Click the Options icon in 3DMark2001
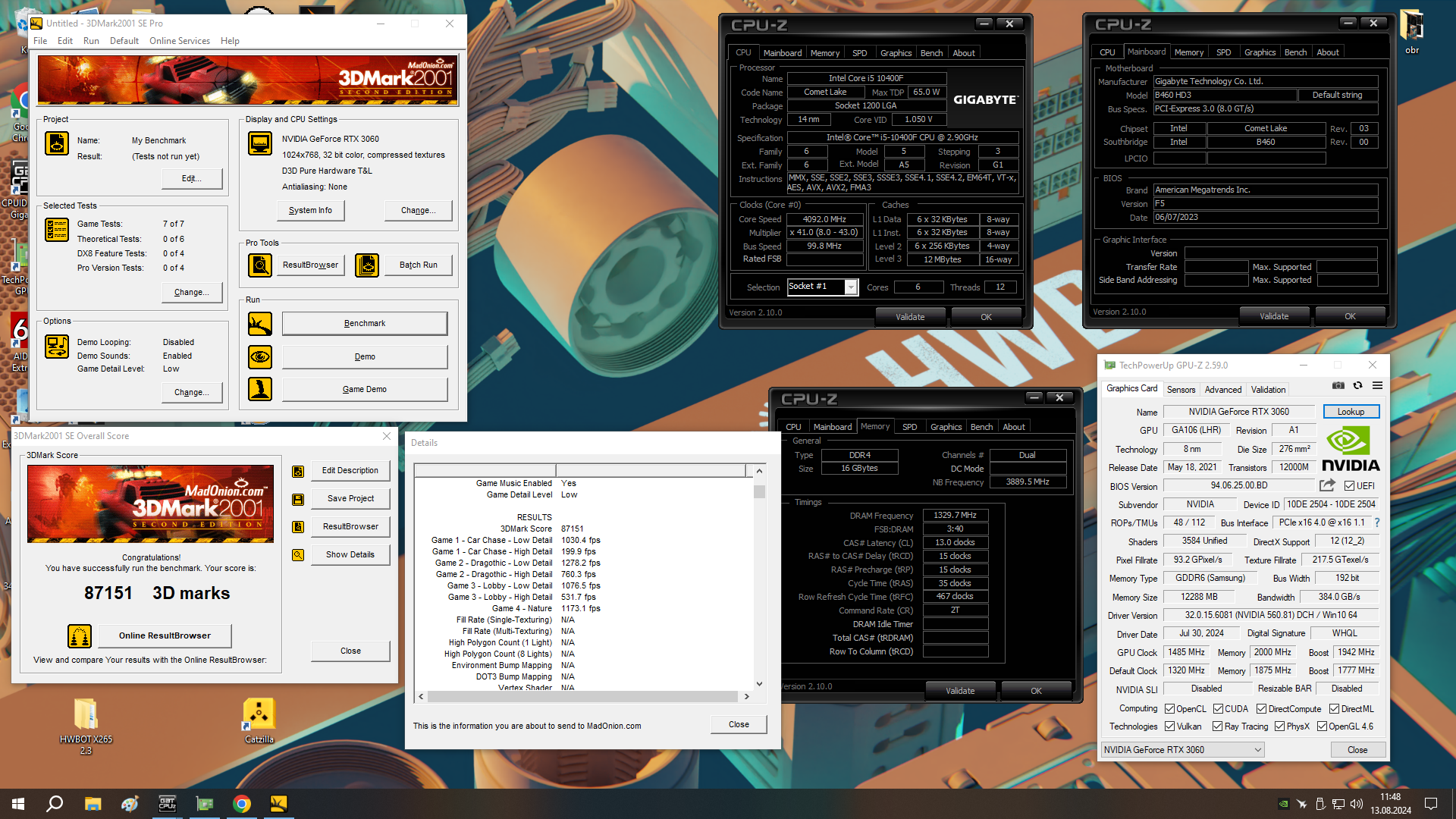 tap(57, 347)
